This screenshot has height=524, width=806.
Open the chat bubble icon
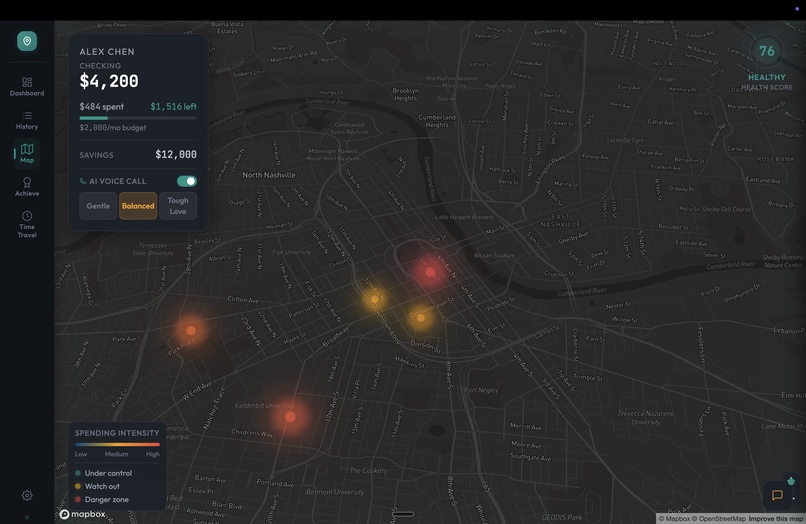(x=777, y=495)
